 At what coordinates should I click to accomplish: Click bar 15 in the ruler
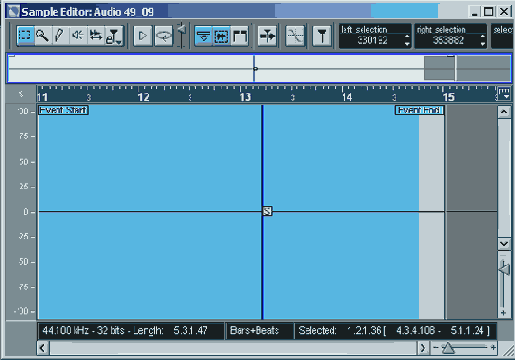pos(449,97)
